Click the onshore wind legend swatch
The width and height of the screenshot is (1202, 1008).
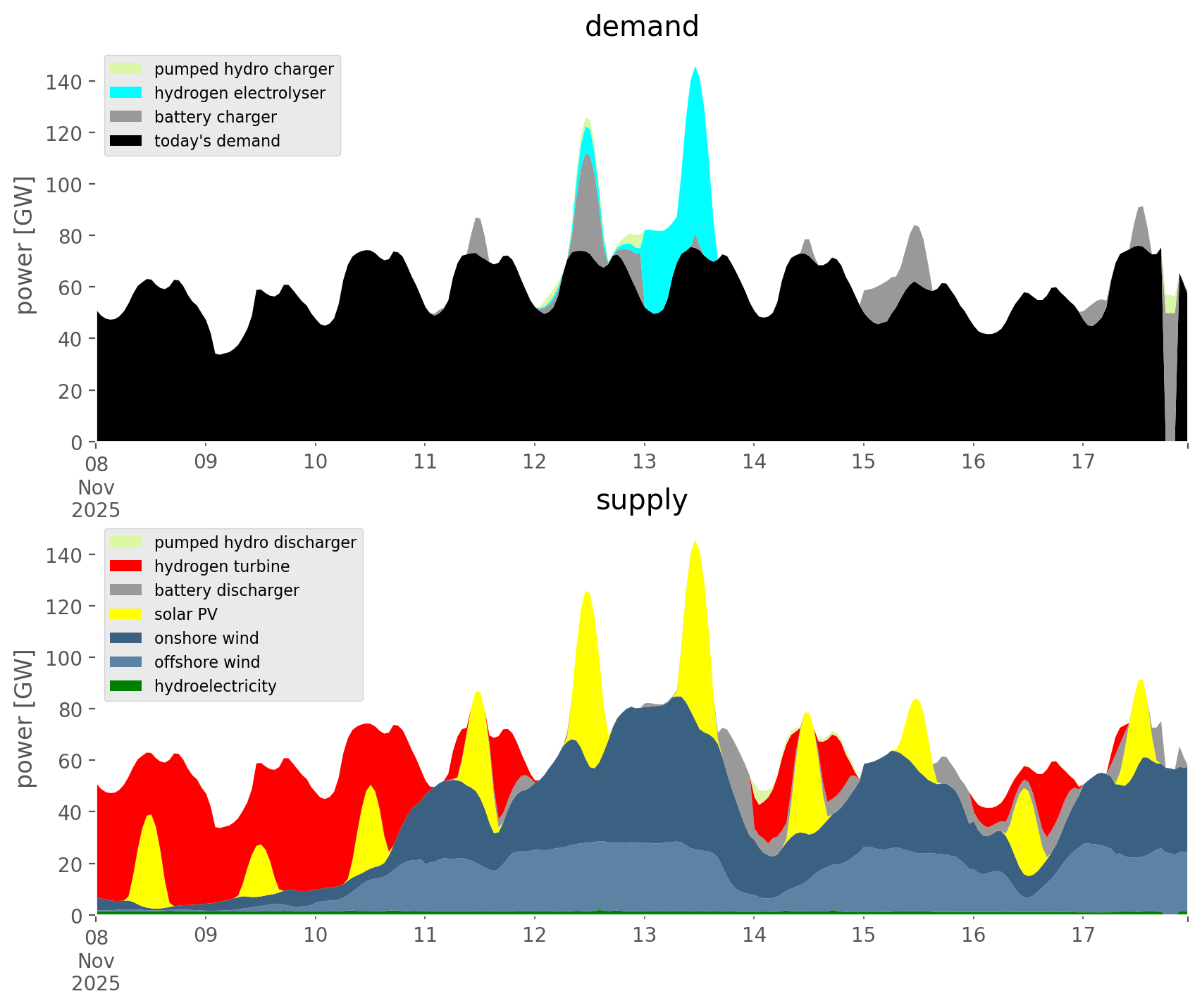click(126, 638)
